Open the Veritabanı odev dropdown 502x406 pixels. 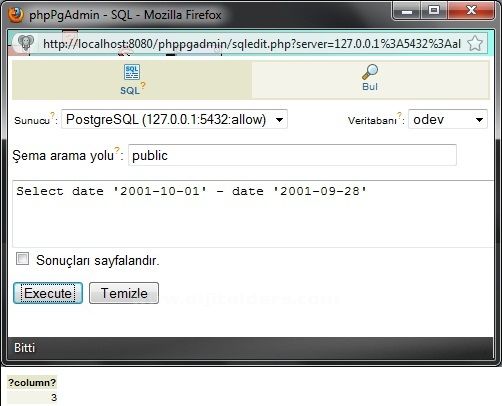[x=448, y=119]
